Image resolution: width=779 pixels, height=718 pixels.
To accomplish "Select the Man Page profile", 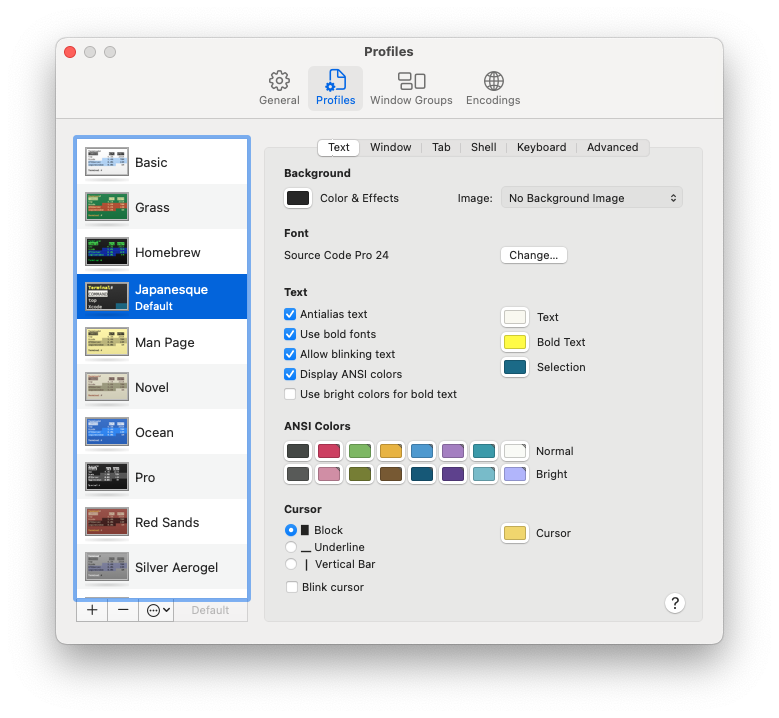I will (x=162, y=342).
